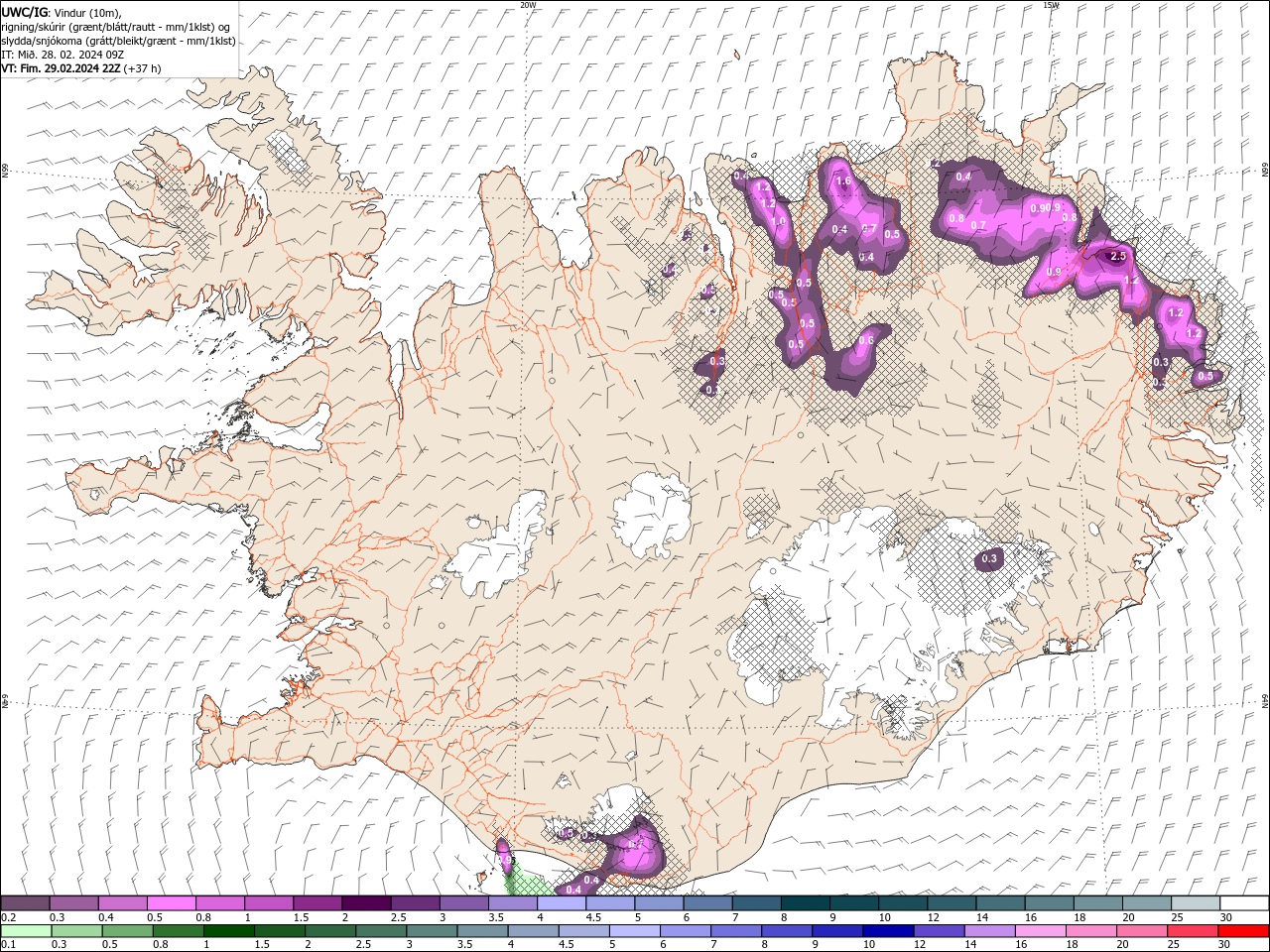Viewport: 1270px width, 952px height.
Task: Click the VT: Fim. 29.02.2024 22Z valid time
Action: (81, 68)
